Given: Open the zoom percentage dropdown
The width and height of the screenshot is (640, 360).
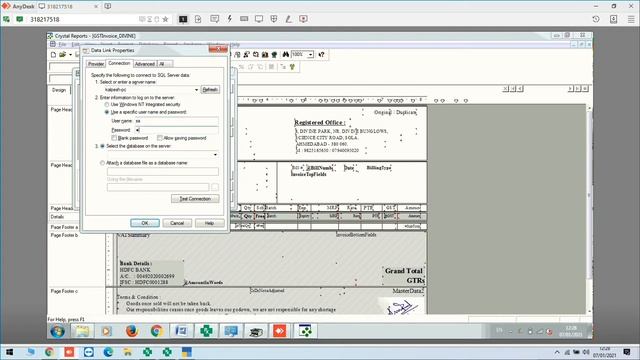Looking at the screenshot, I should 310,54.
